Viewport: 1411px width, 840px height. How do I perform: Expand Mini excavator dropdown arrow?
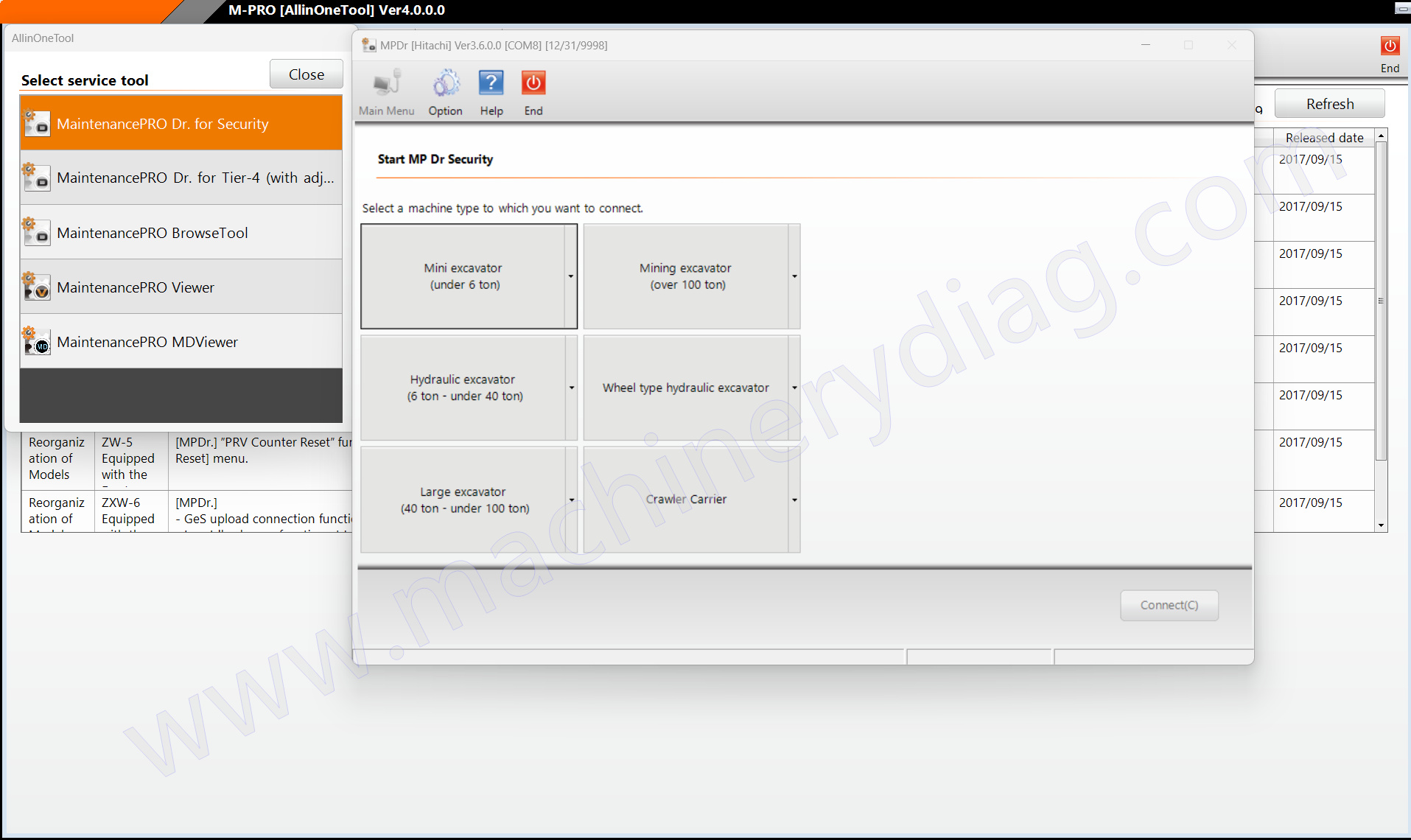pyautogui.click(x=571, y=276)
